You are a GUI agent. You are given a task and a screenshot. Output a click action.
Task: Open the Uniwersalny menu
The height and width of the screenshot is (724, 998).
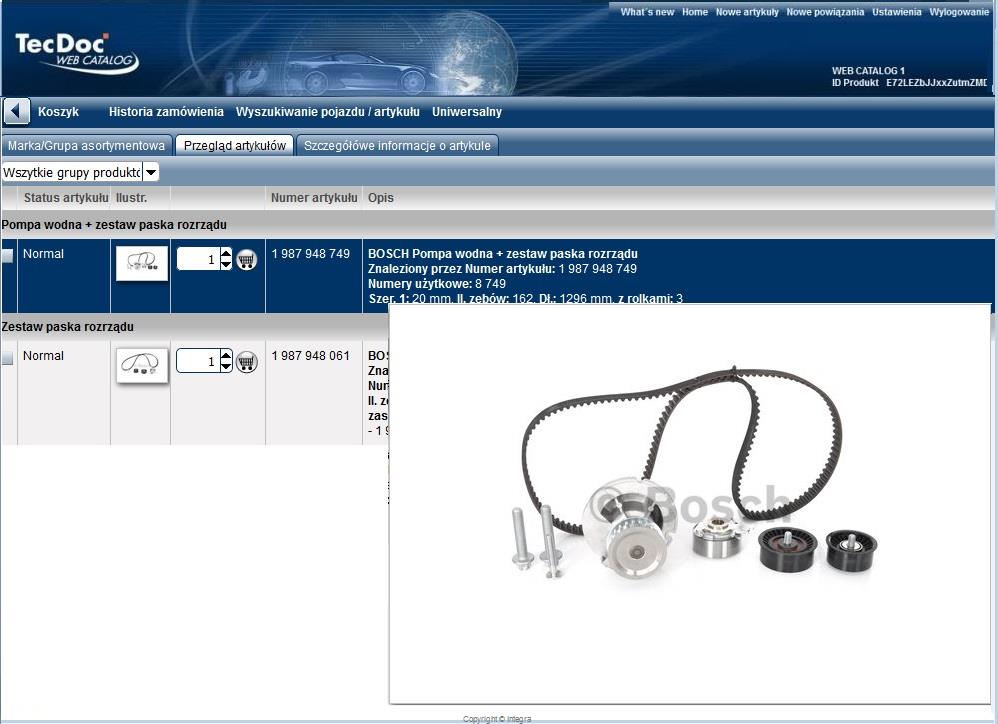coord(467,112)
